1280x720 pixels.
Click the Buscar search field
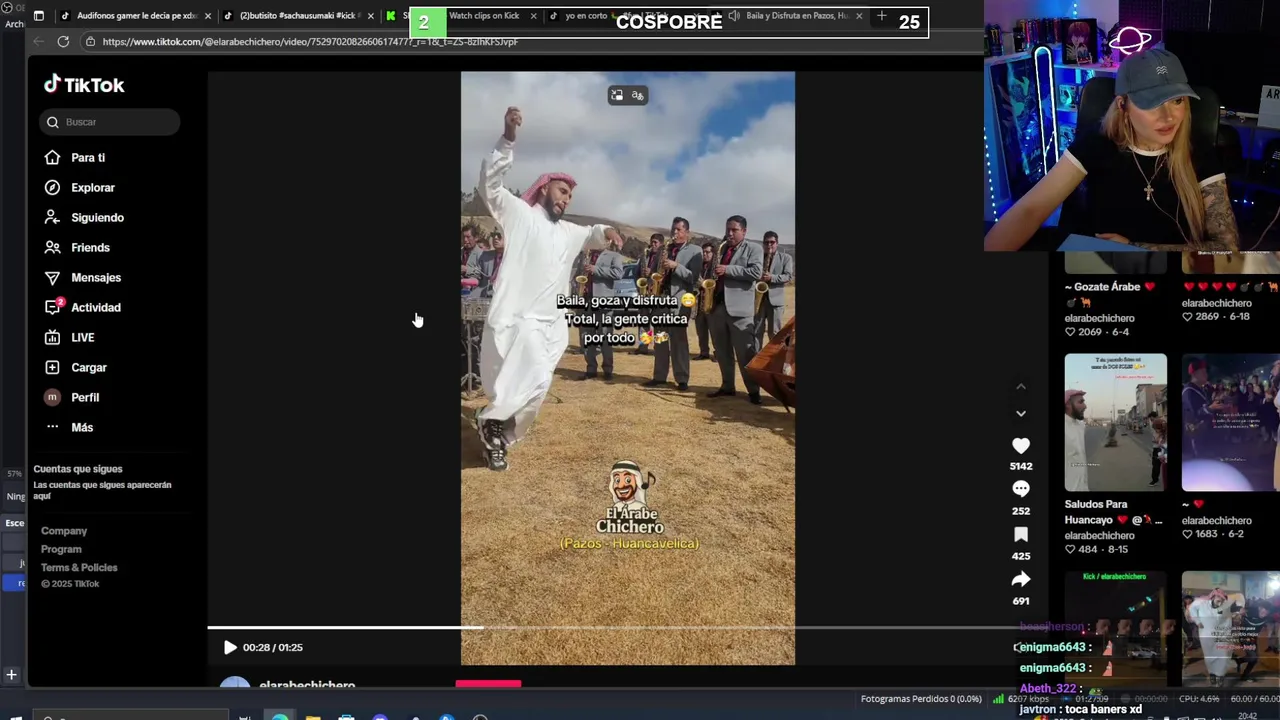pyautogui.click(x=110, y=122)
